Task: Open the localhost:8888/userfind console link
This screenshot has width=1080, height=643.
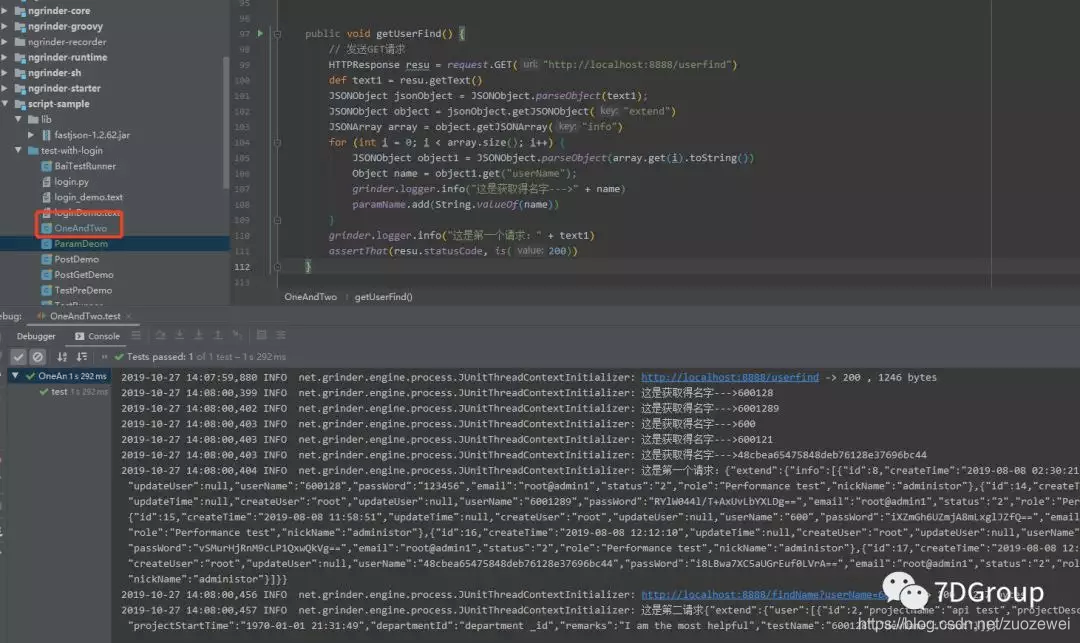Action: coord(730,377)
